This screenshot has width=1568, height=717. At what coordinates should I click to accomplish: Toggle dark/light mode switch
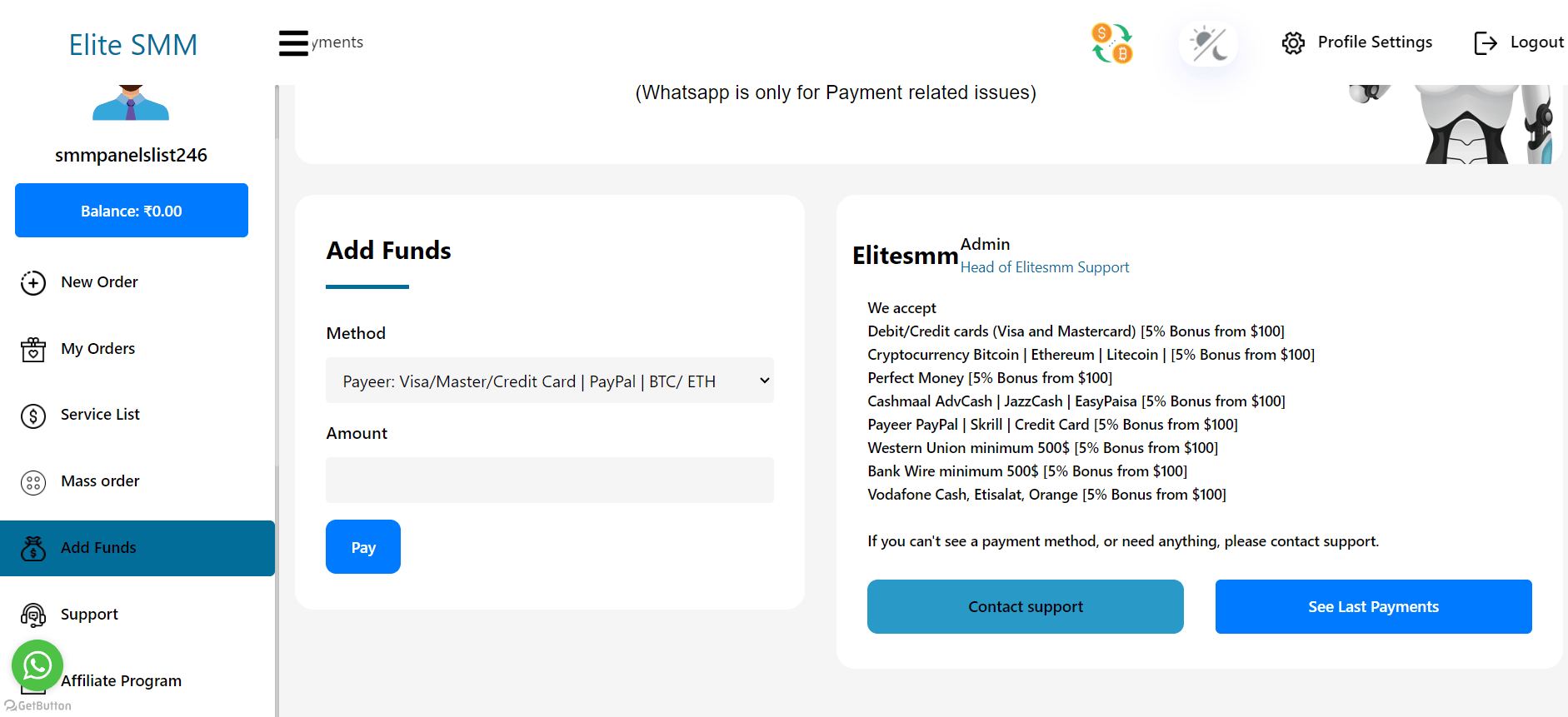click(x=1208, y=43)
